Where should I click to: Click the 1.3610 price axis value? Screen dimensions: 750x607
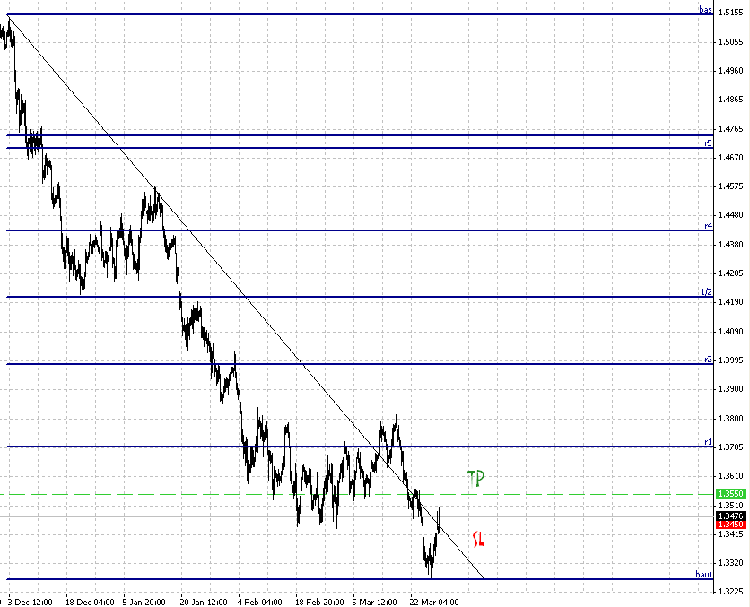(x=731, y=476)
